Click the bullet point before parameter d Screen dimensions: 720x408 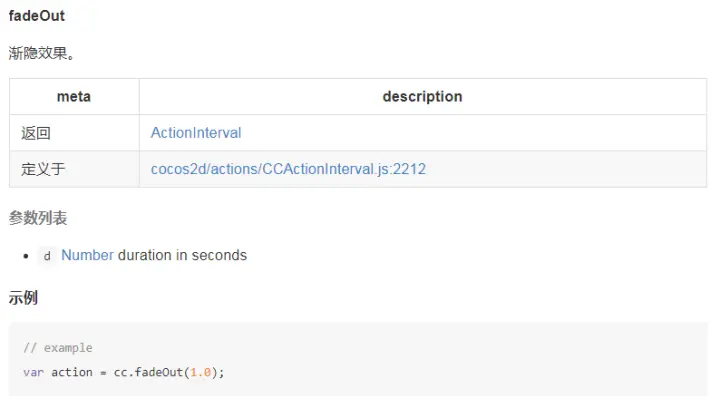(x=26, y=256)
